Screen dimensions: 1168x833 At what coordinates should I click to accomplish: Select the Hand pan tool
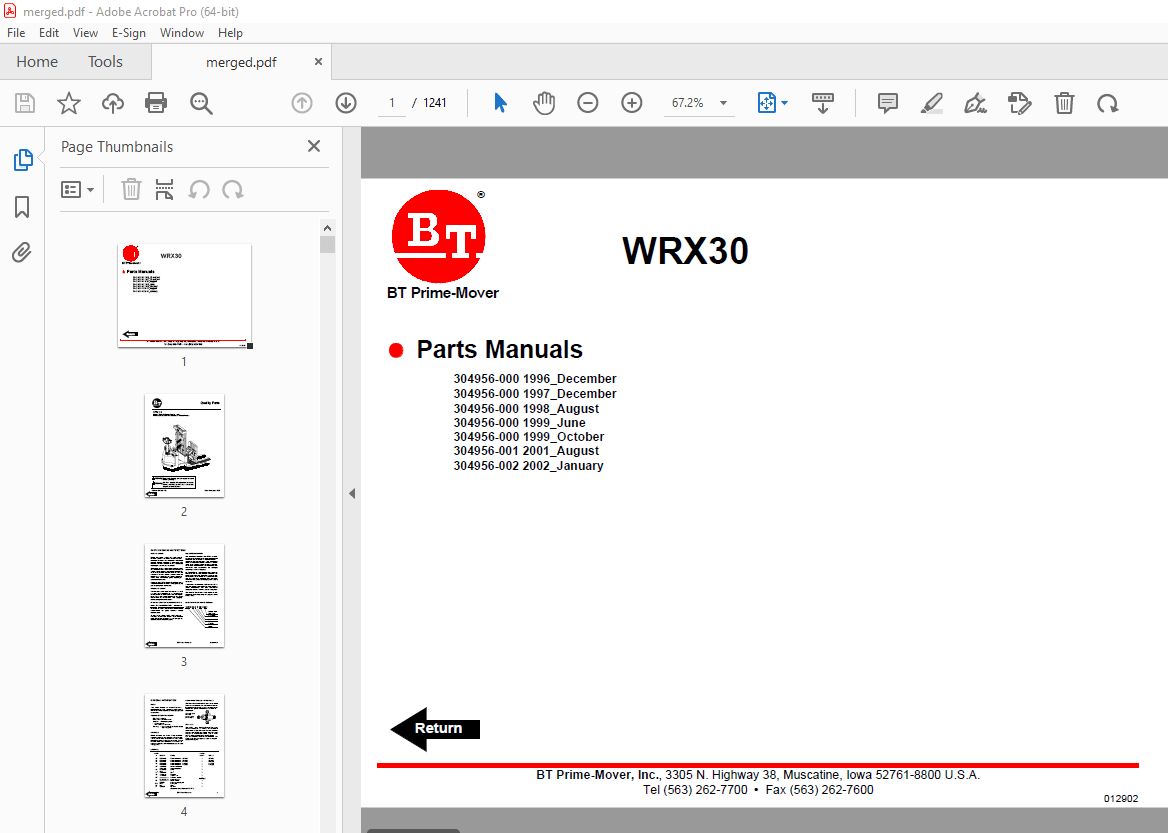(x=543, y=103)
